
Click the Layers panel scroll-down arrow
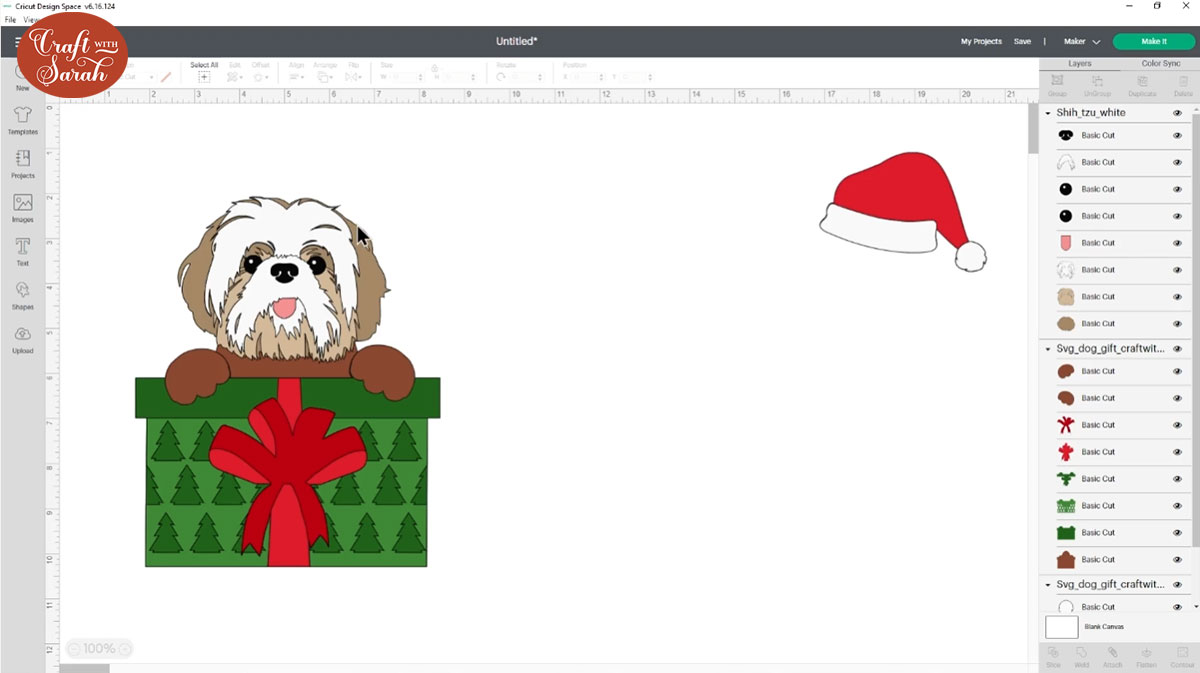point(1195,607)
